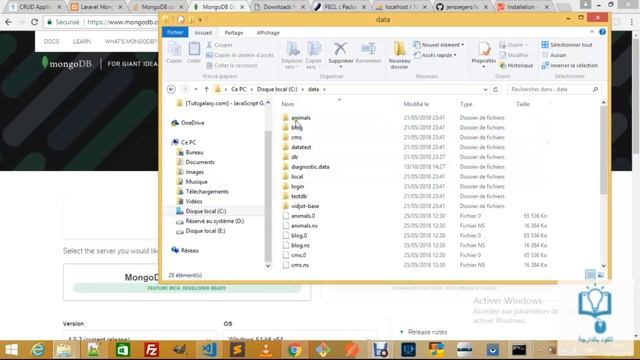Screen dimensions: 640x360
Task: Click the Copier icon in the ribbon
Action: coord(174,50)
